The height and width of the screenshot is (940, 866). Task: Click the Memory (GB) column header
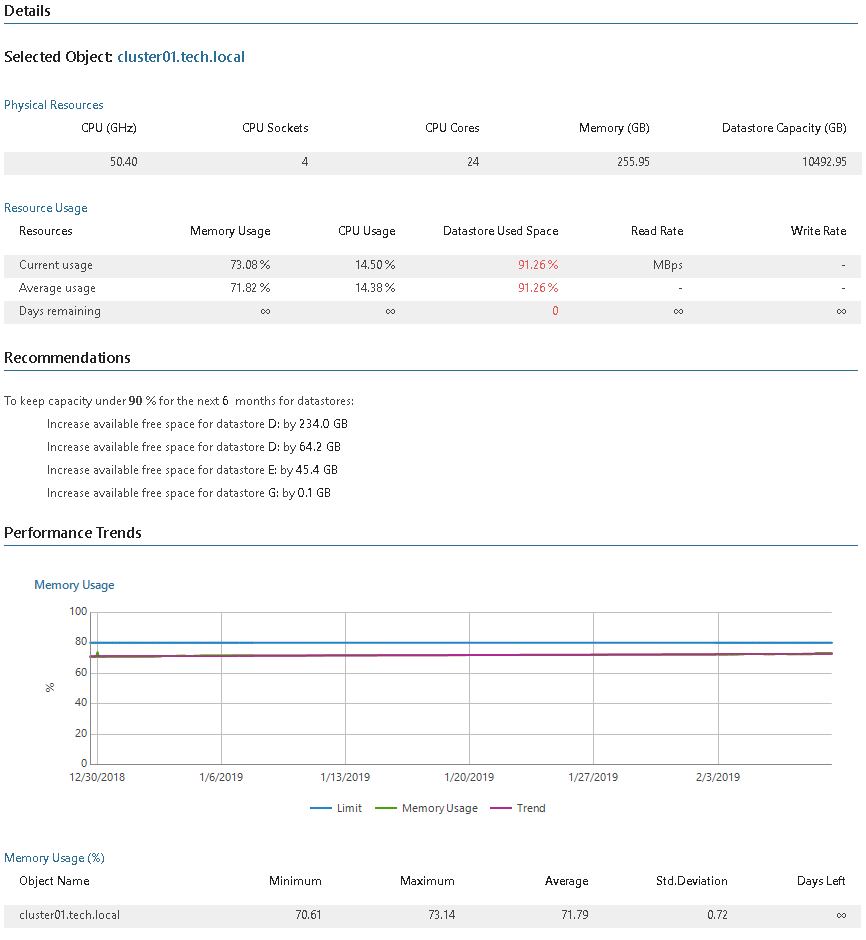(614, 128)
